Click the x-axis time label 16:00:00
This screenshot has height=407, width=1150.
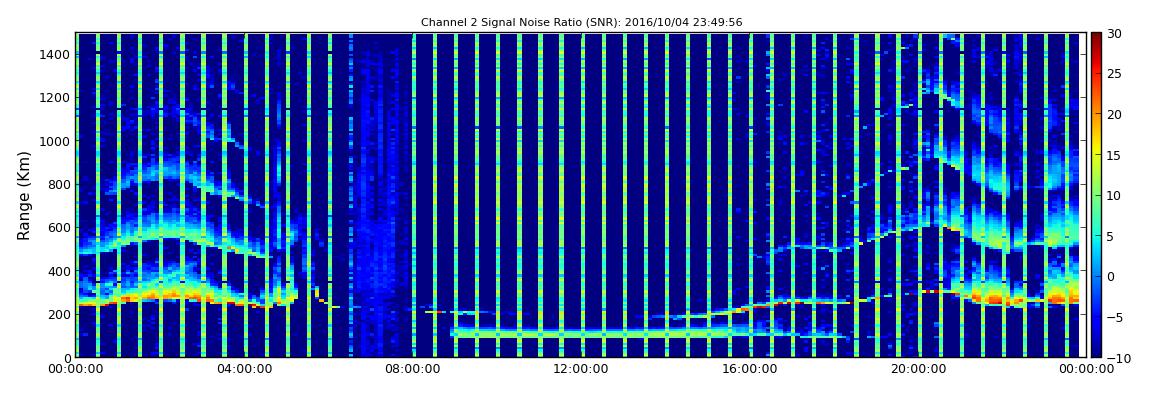pos(748,370)
